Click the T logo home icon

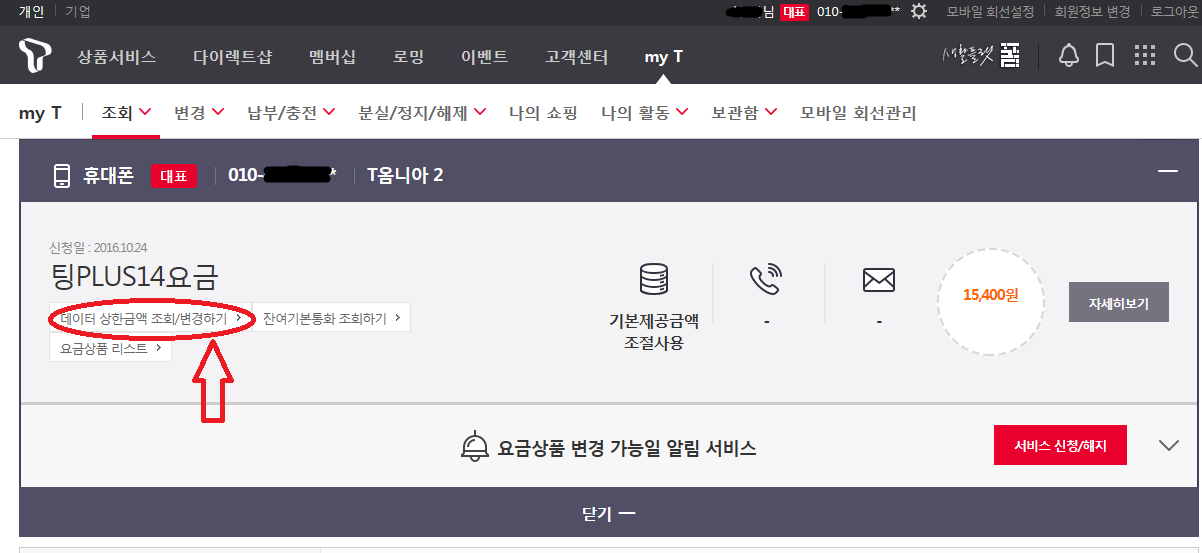click(x=35, y=56)
